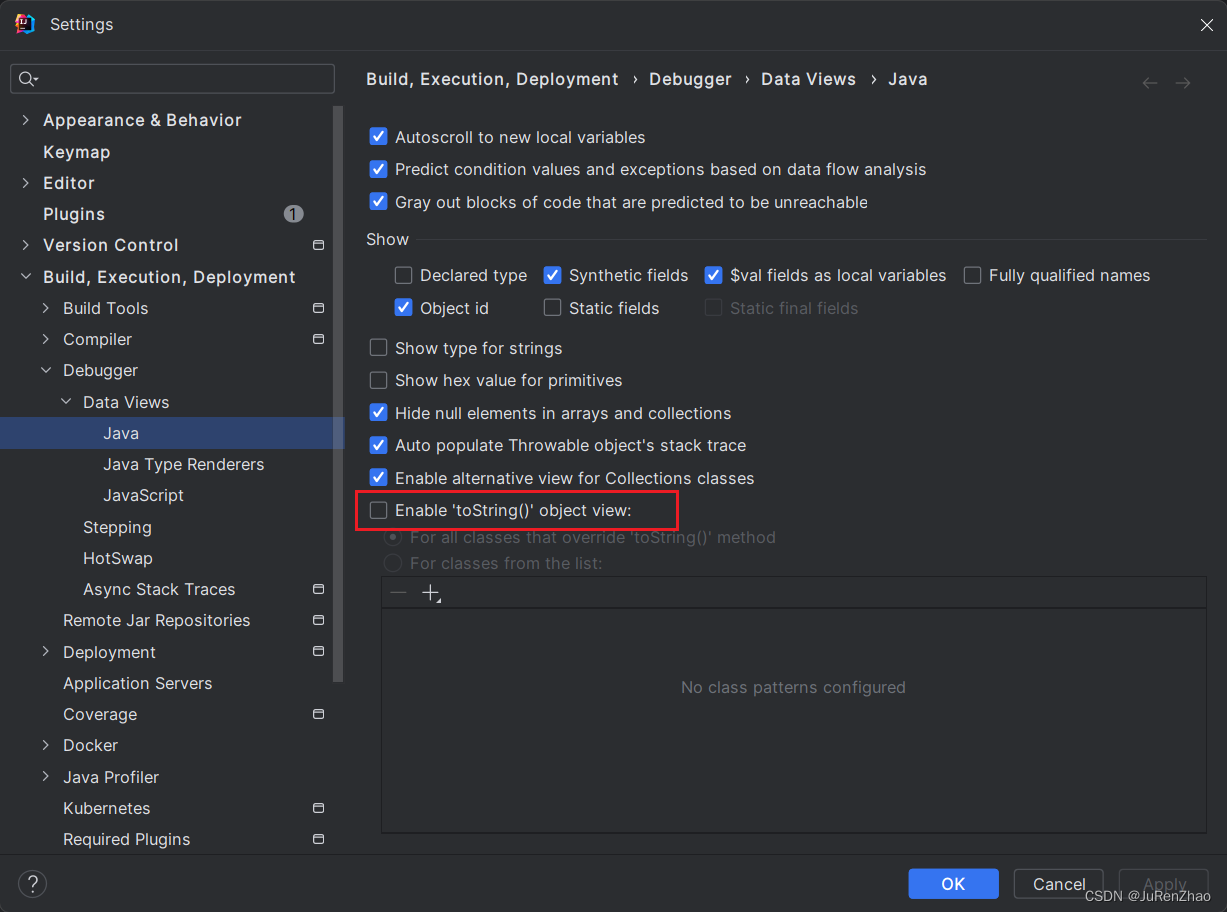Collapse Build, Execution, Deployment section

tap(25, 277)
